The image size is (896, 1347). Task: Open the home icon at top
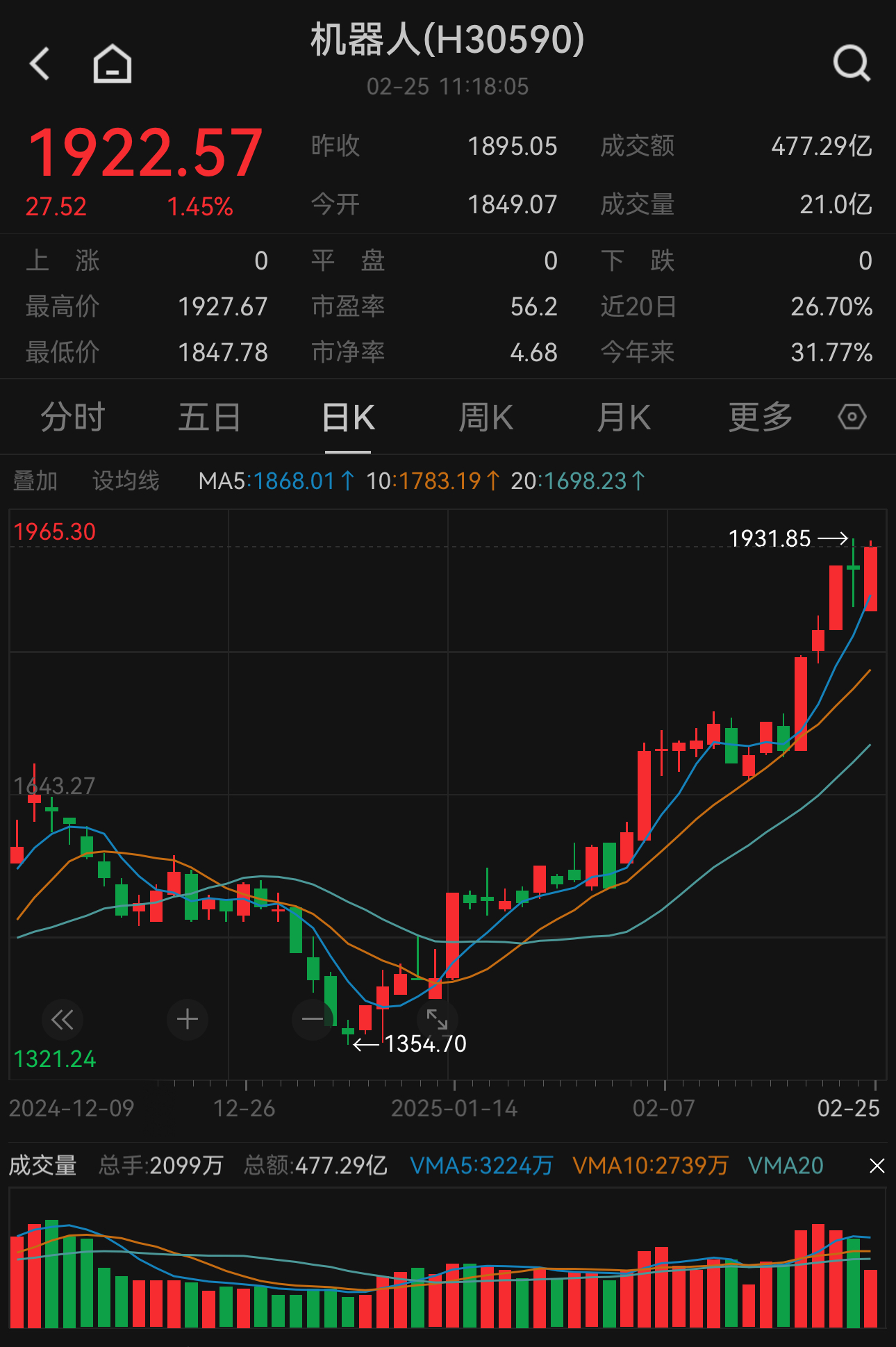pyautogui.click(x=113, y=64)
